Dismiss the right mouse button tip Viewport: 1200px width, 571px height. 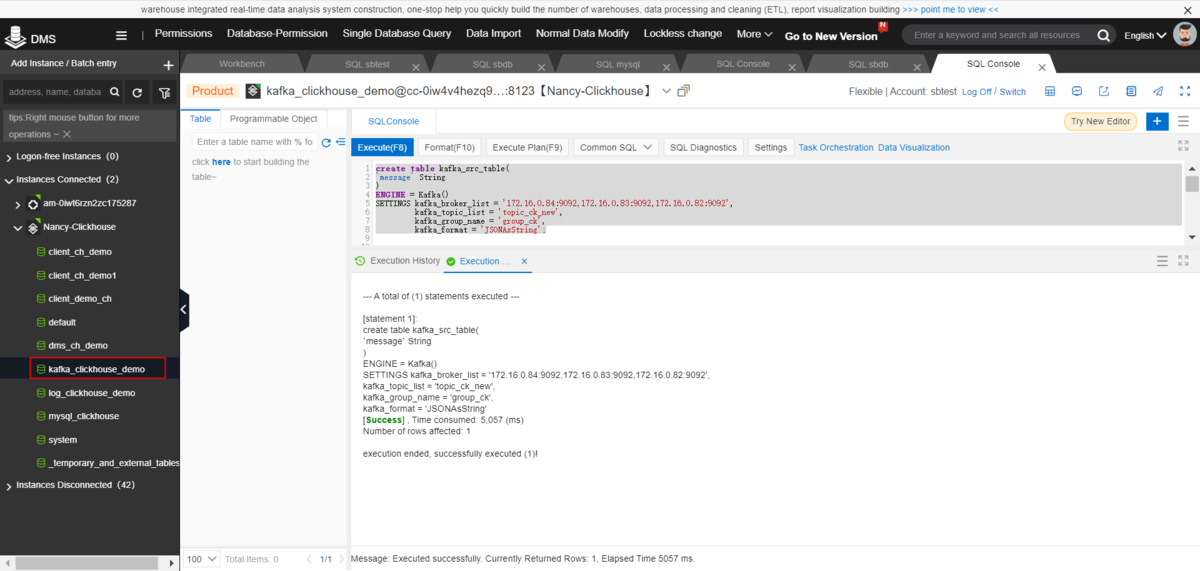click(x=67, y=134)
